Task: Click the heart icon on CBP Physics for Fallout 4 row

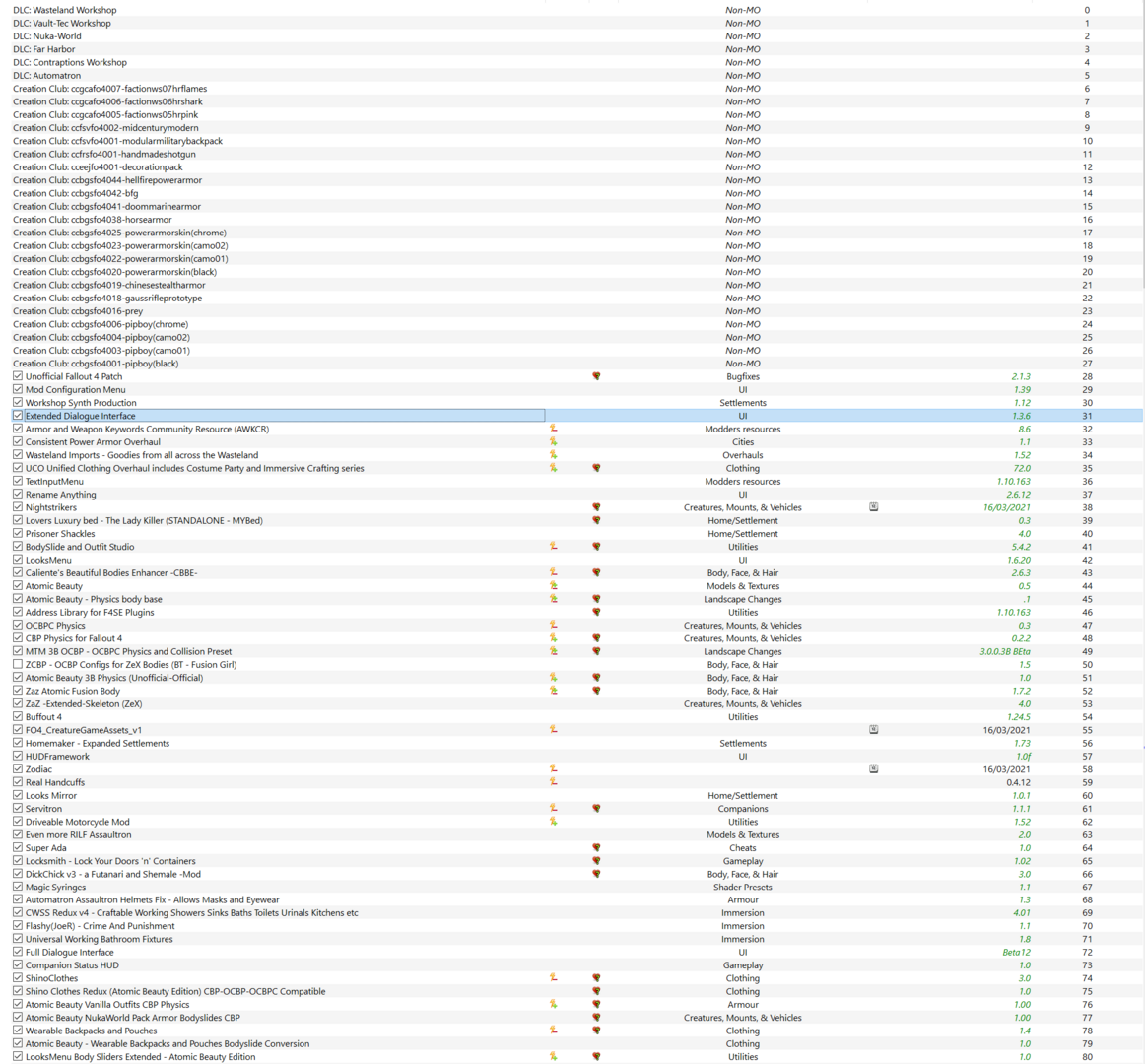Action: point(596,638)
